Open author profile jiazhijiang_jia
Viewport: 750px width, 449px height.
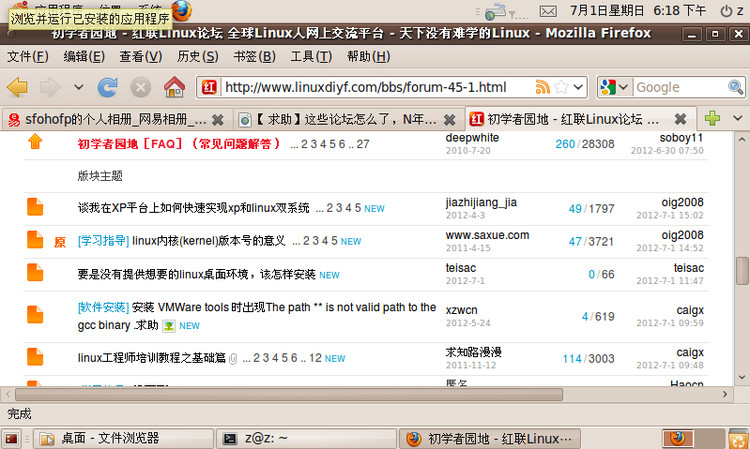pyautogui.click(x=481, y=202)
